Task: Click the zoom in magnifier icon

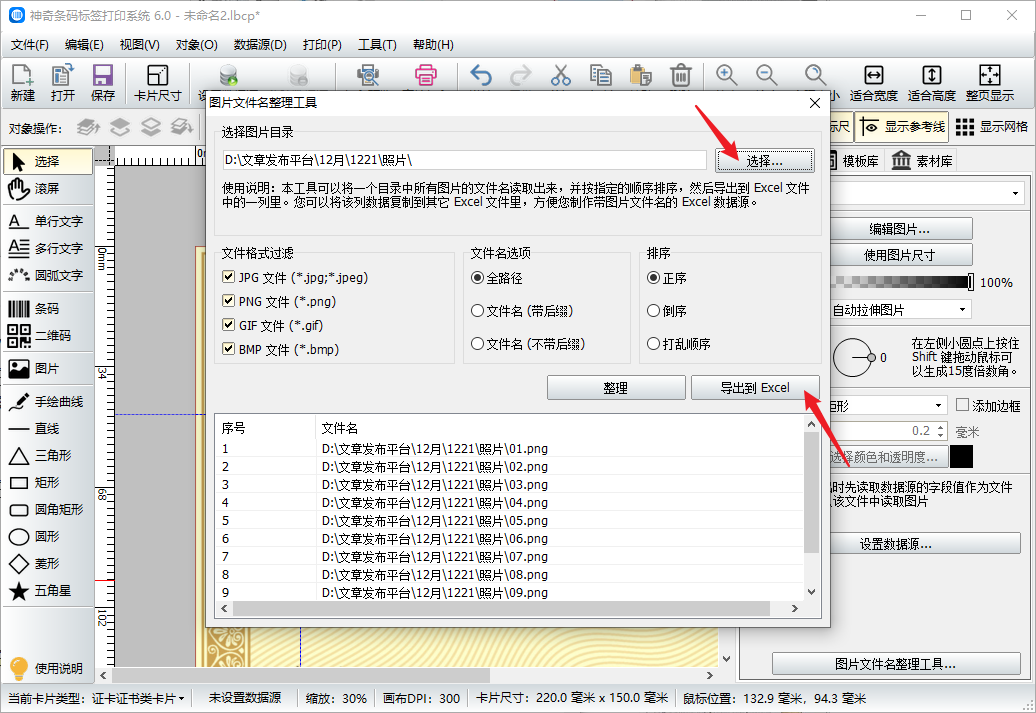Action: tap(726, 75)
